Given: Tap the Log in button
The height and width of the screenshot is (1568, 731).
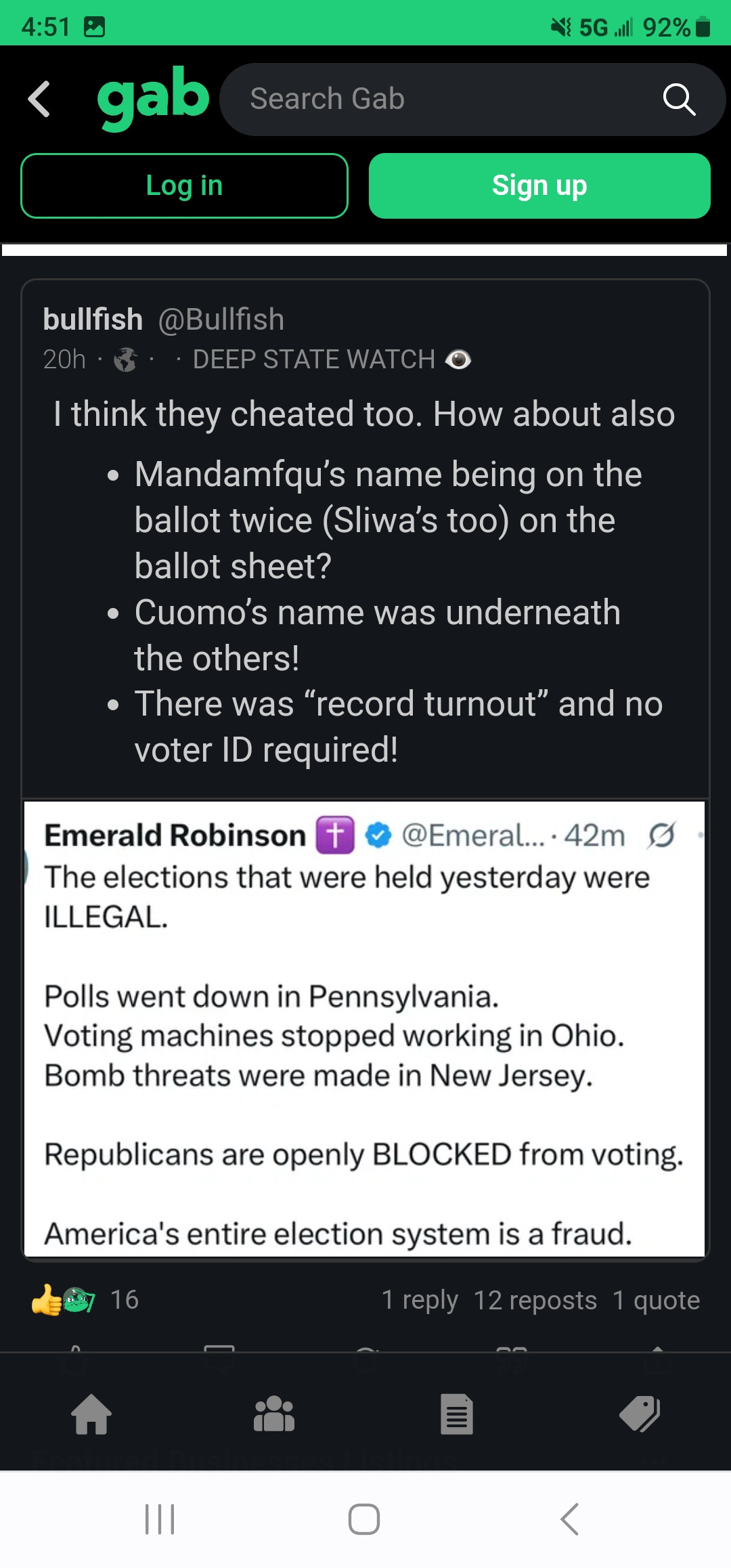Looking at the screenshot, I should pyautogui.click(x=184, y=186).
